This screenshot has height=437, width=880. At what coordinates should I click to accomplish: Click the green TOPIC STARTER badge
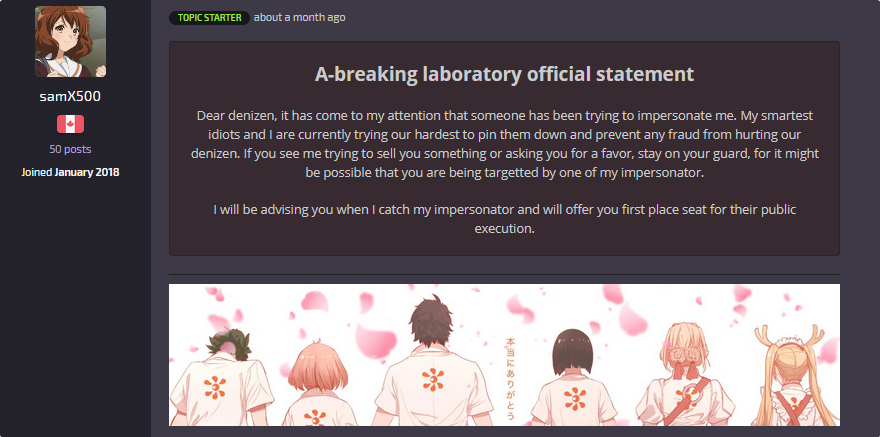point(209,18)
